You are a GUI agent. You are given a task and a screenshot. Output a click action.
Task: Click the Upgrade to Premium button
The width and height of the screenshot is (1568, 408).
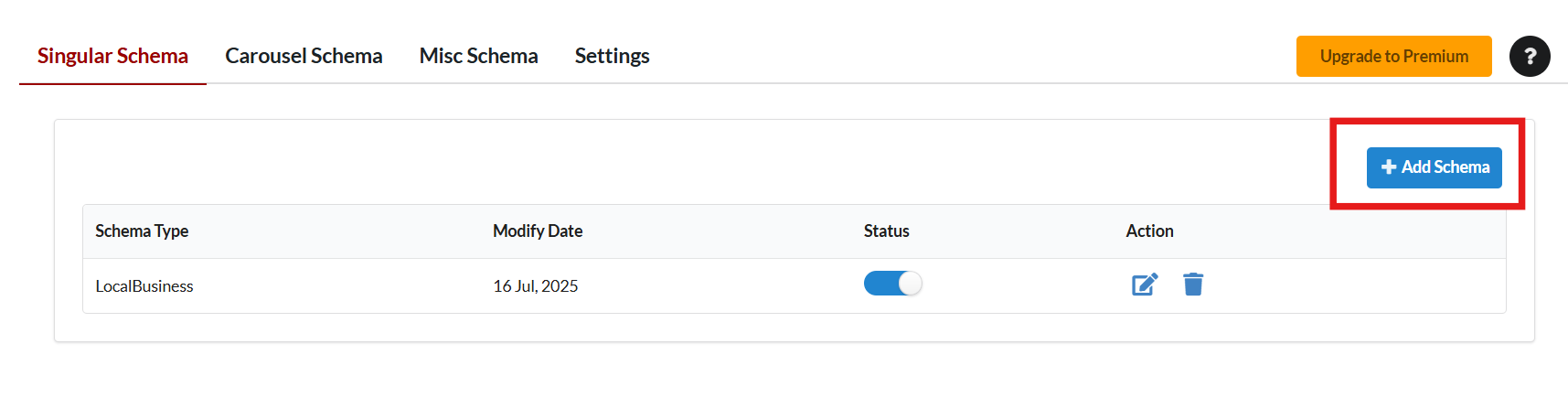click(x=1393, y=56)
